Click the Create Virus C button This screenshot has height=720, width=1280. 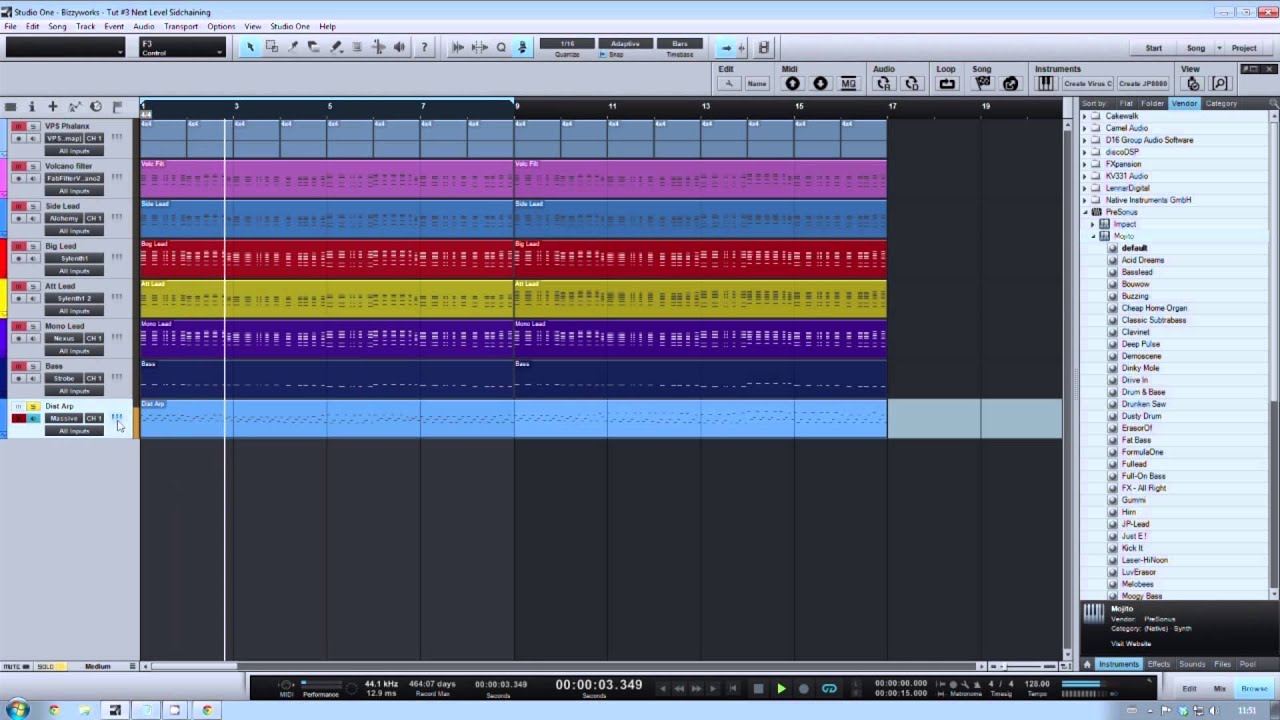tap(1088, 84)
